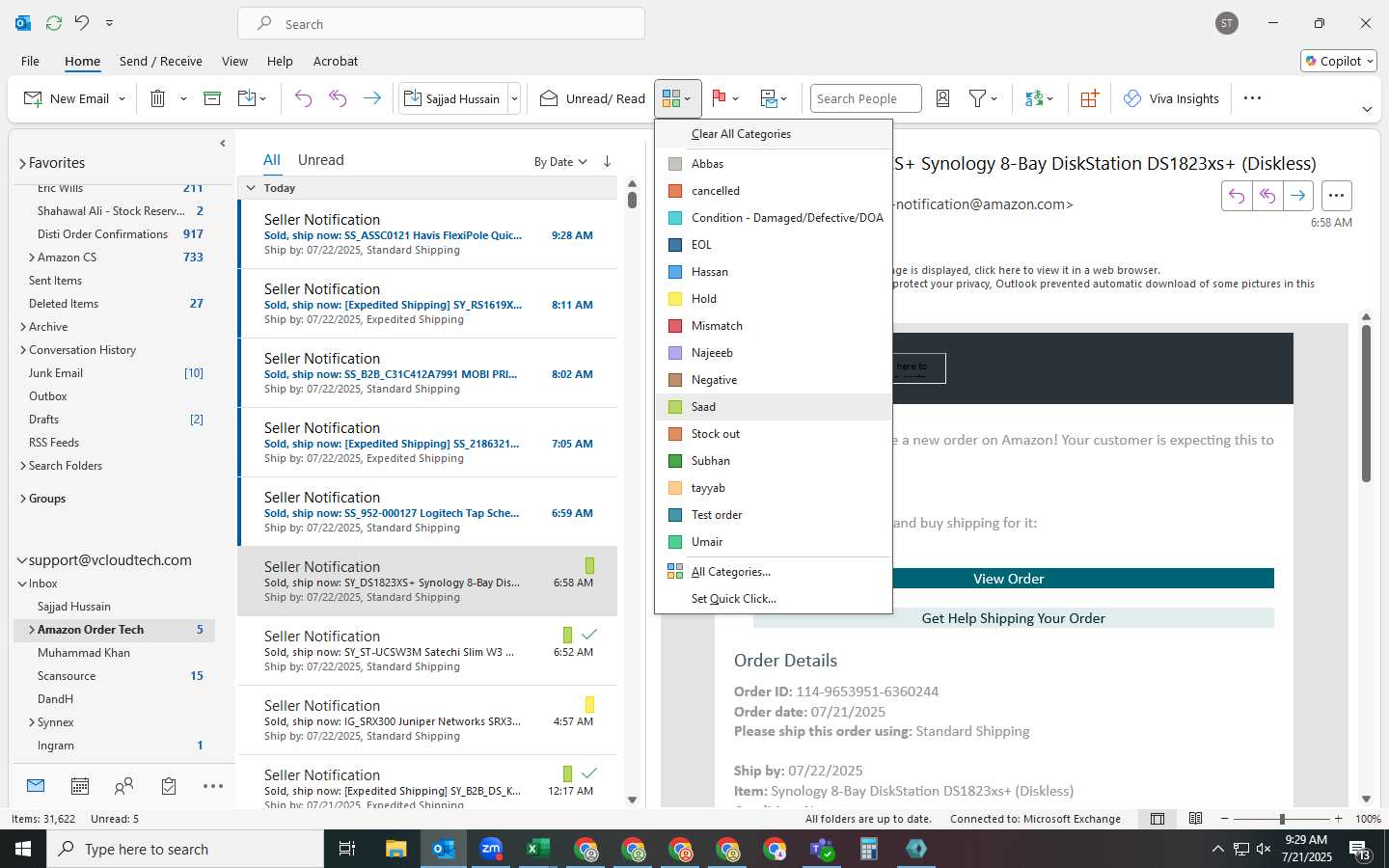Open the Junk Email folder
Image resolution: width=1389 pixels, height=868 pixels.
coord(56,373)
